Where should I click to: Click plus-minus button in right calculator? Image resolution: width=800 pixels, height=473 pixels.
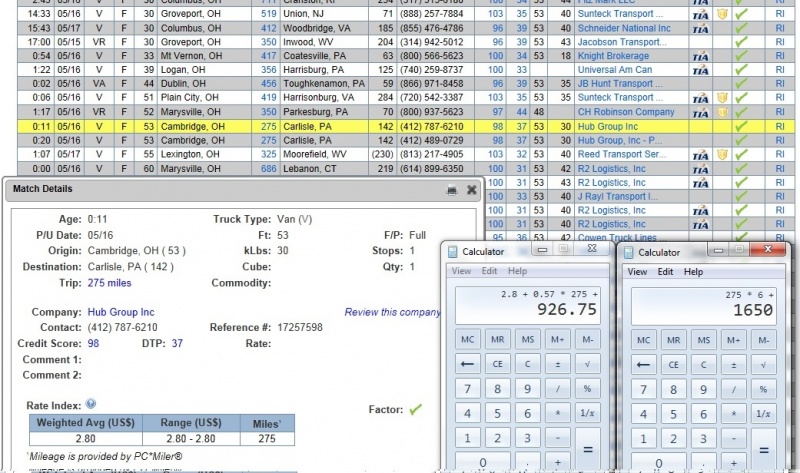pos(734,364)
